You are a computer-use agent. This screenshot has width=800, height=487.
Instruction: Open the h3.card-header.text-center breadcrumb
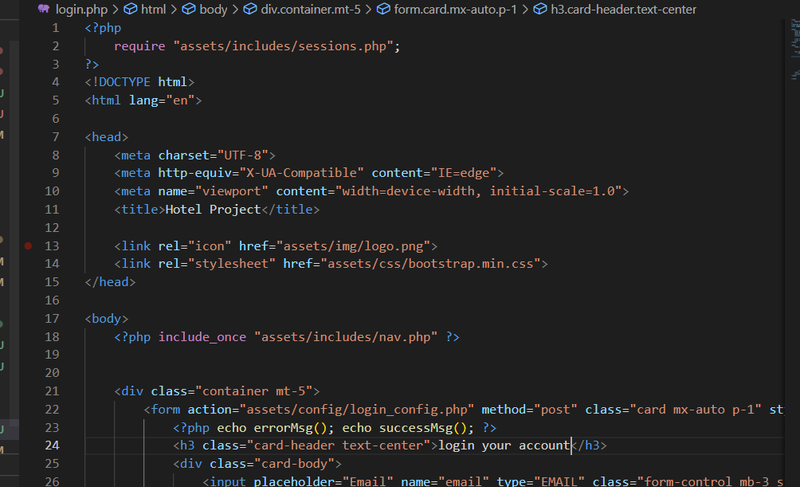[x=623, y=9]
